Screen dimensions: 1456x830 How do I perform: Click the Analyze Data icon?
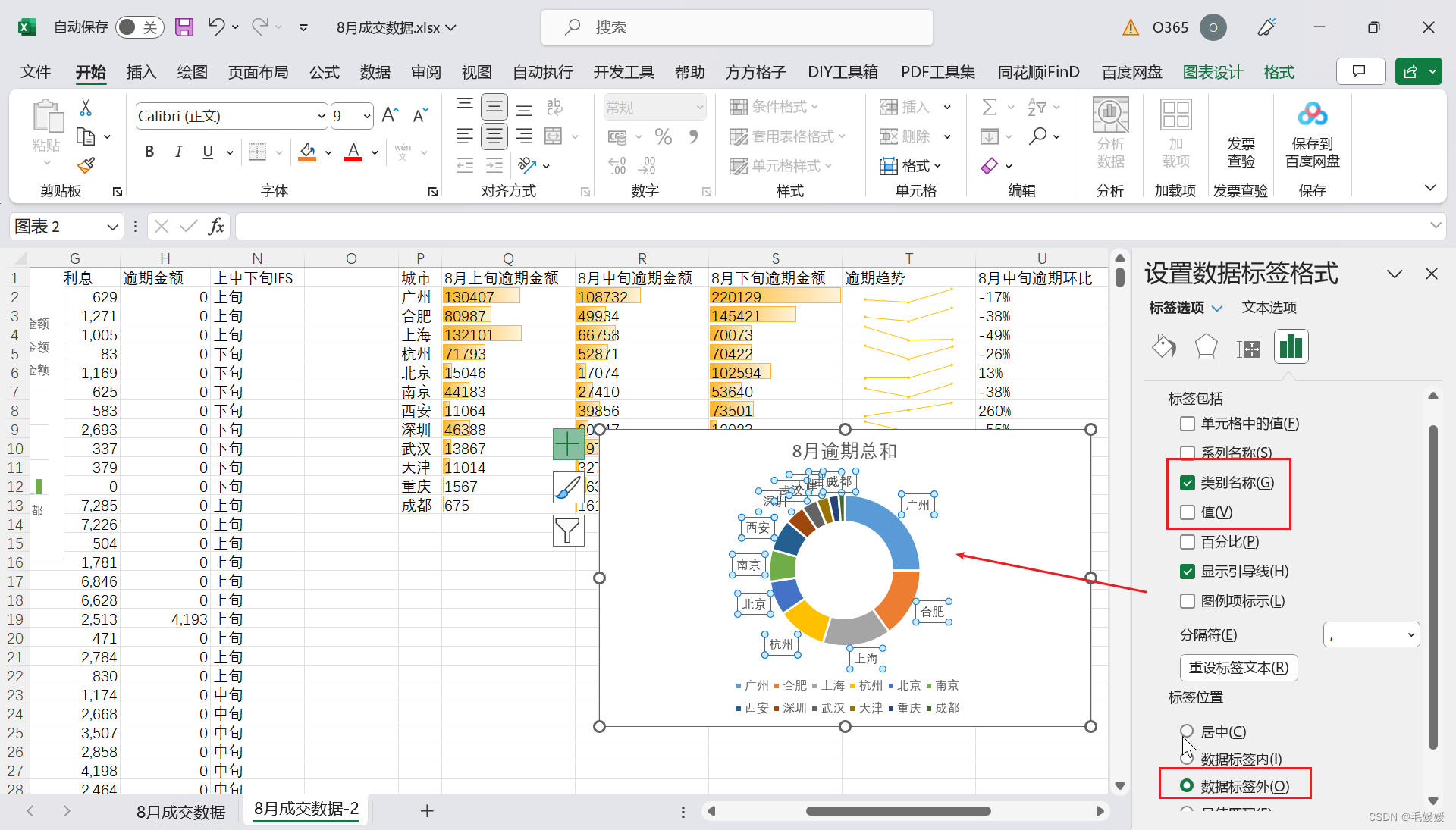[1110, 133]
